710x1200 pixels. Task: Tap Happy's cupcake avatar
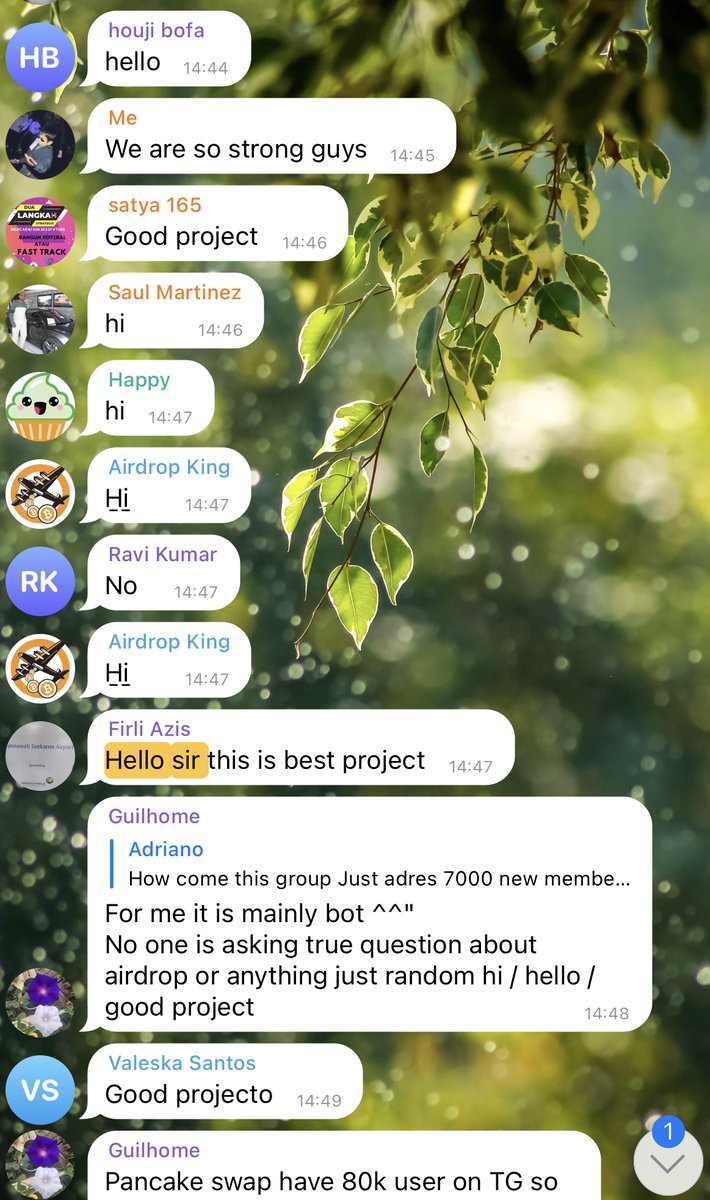click(40, 407)
